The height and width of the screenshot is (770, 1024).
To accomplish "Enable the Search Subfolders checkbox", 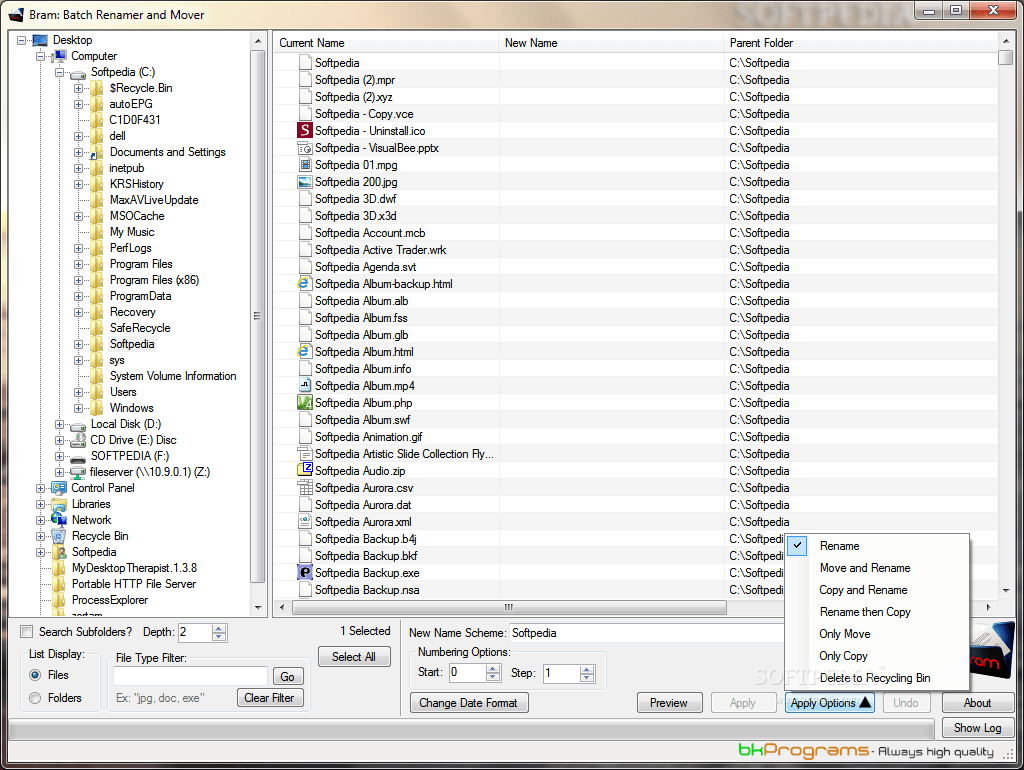I will click(27, 632).
